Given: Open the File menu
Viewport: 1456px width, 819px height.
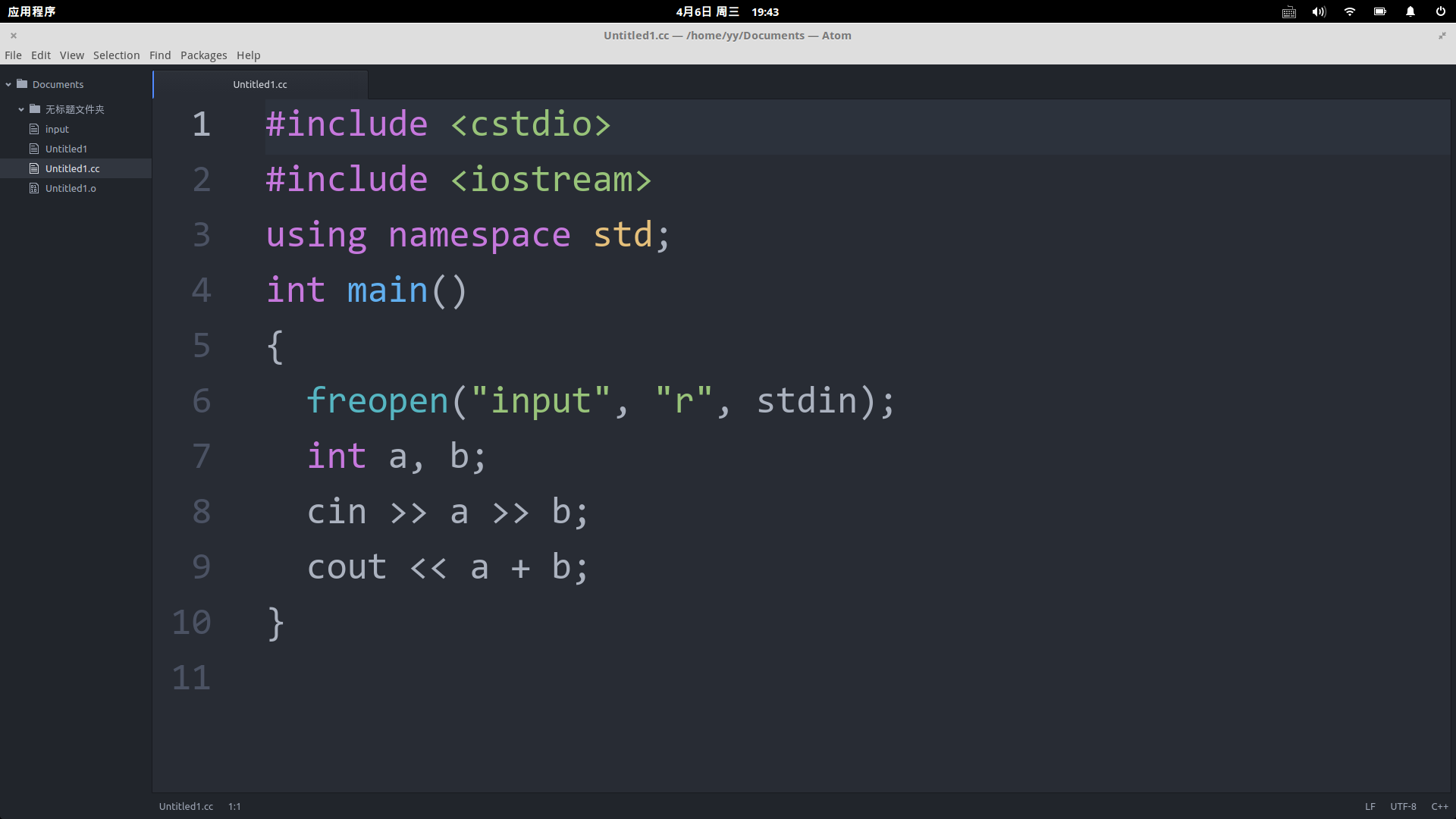Looking at the screenshot, I should pos(13,55).
